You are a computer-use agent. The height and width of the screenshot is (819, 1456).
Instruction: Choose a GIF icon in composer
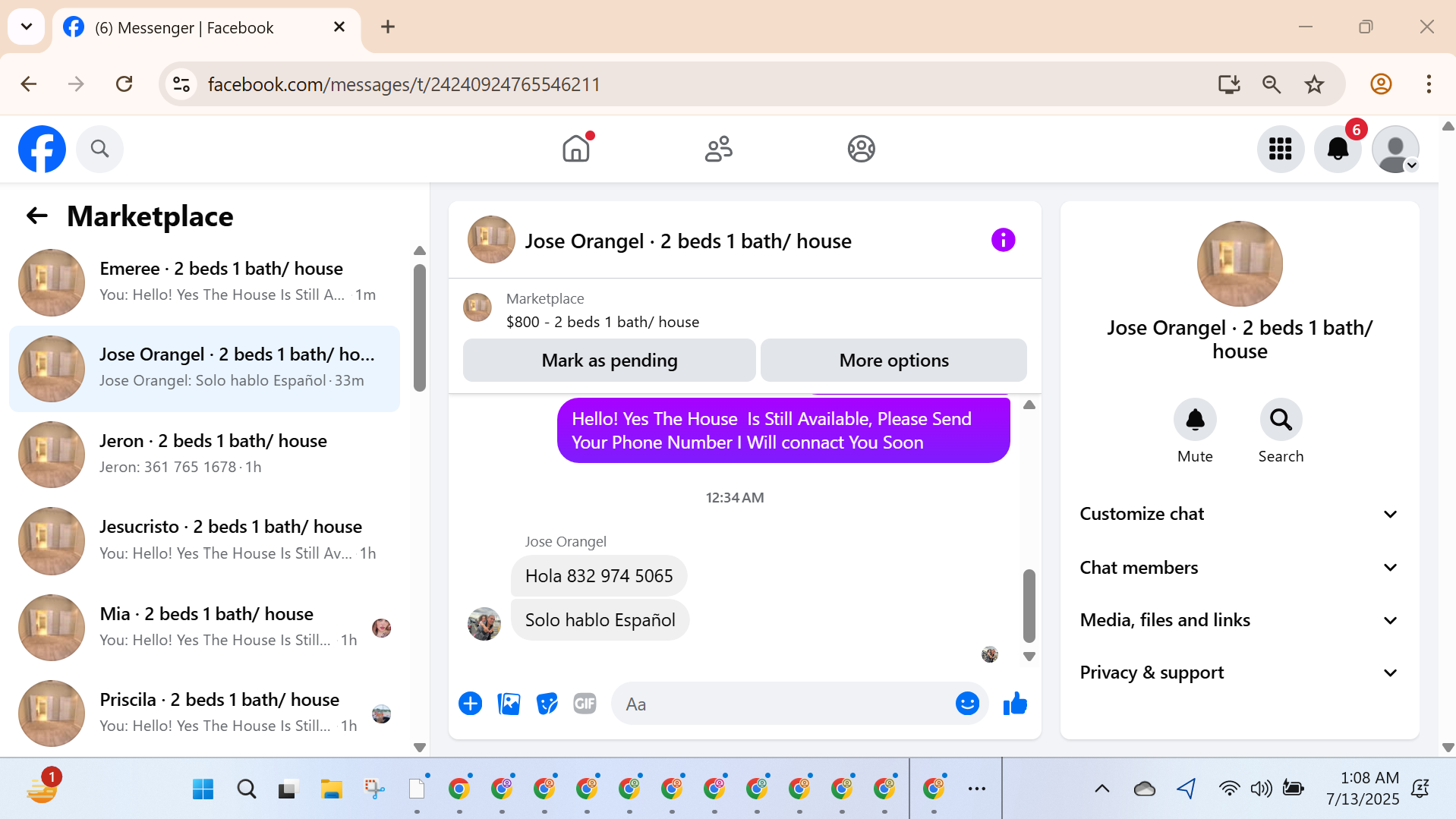pos(585,704)
